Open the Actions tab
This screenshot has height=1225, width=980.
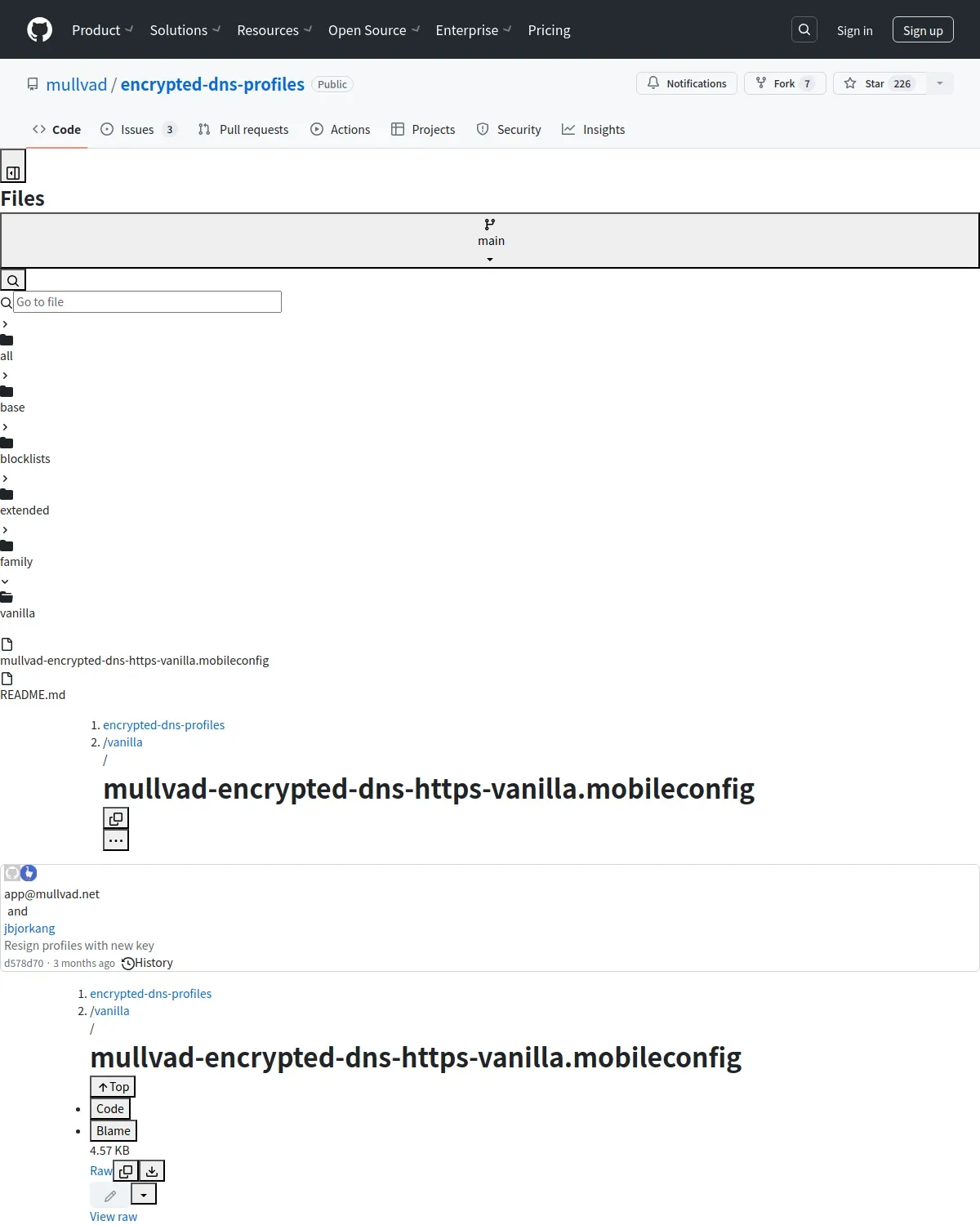[341, 129]
